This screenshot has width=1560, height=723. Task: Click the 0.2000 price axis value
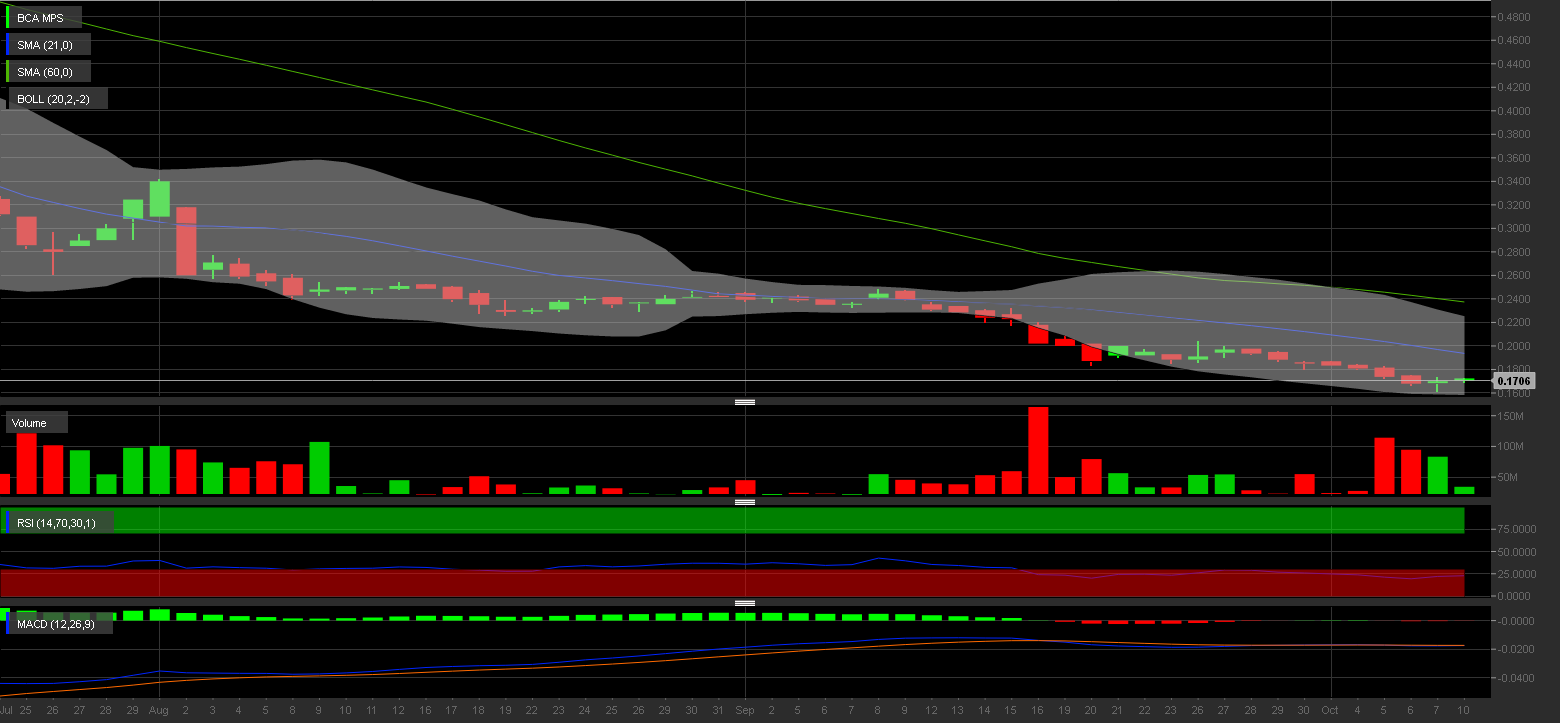(1513, 346)
